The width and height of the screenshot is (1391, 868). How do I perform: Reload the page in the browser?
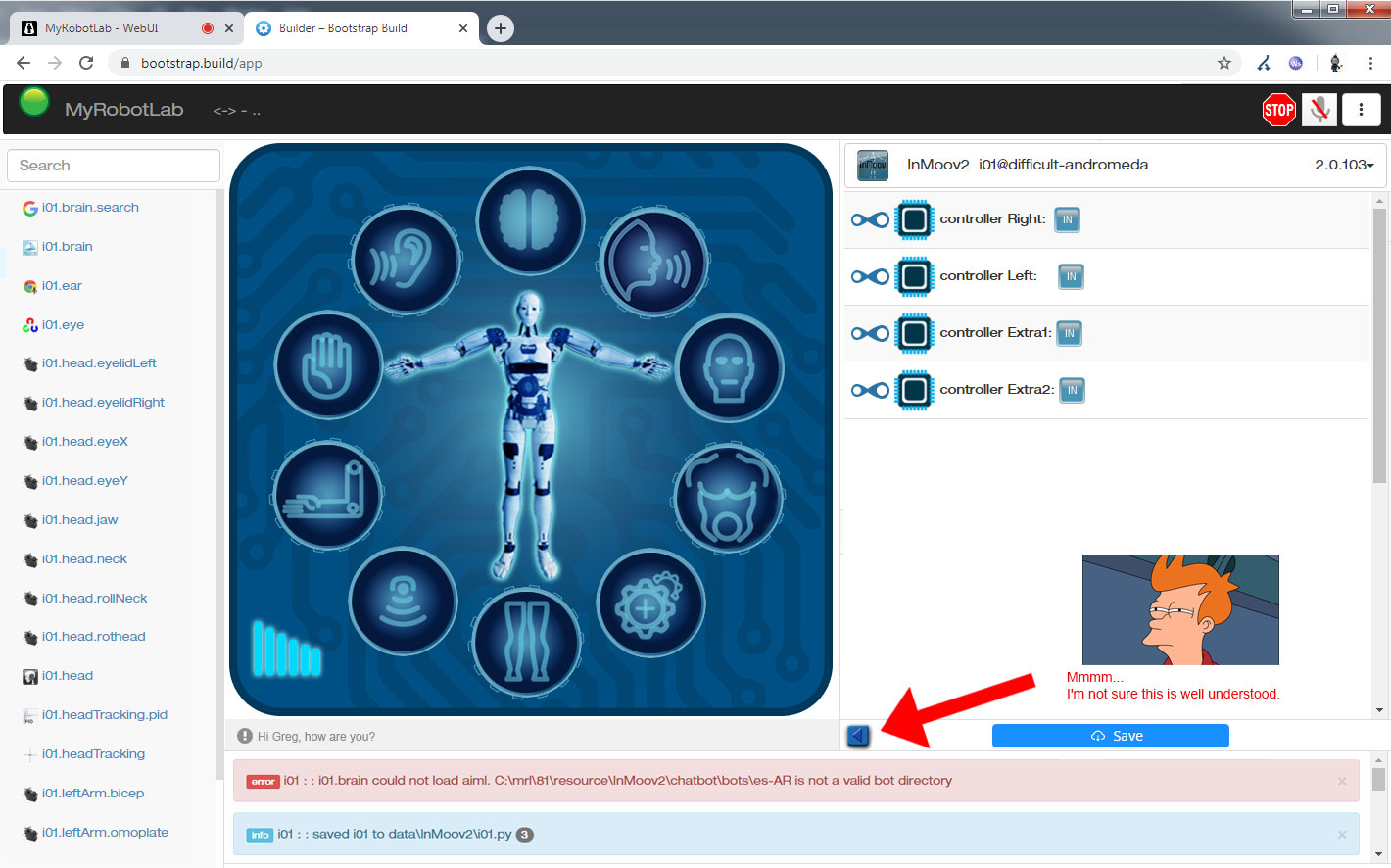pyautogui.click(x=86, y=63)
